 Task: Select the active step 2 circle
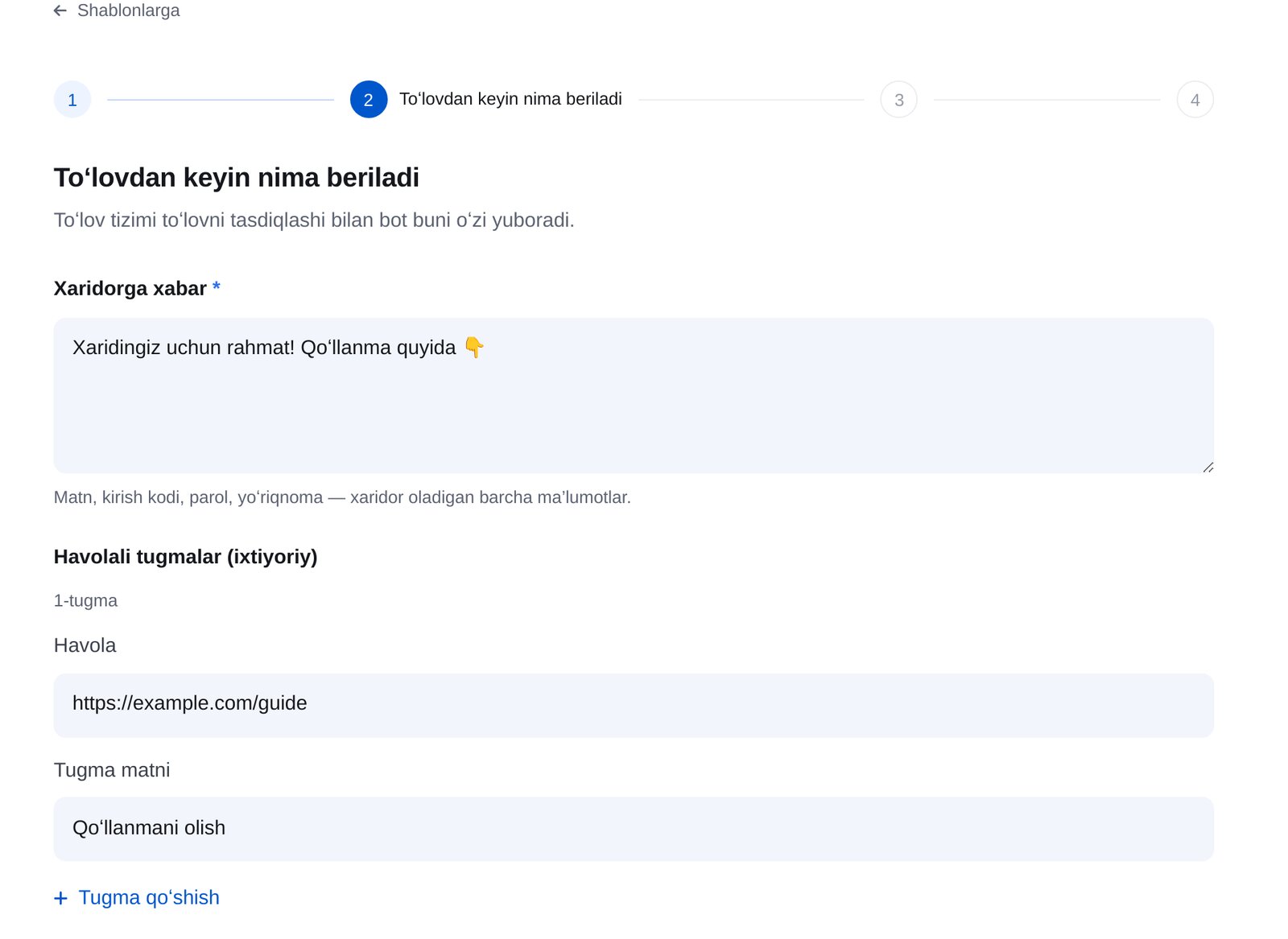tap(369, 100)
